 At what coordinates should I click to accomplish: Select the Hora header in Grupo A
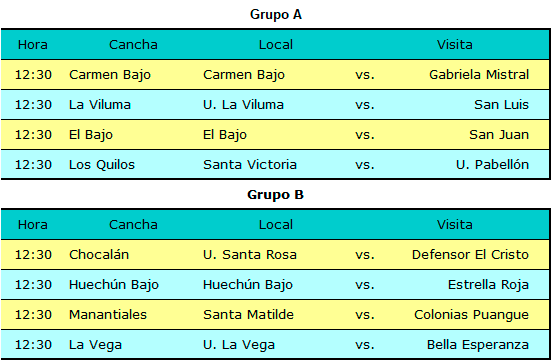click(x=33, y=45)
